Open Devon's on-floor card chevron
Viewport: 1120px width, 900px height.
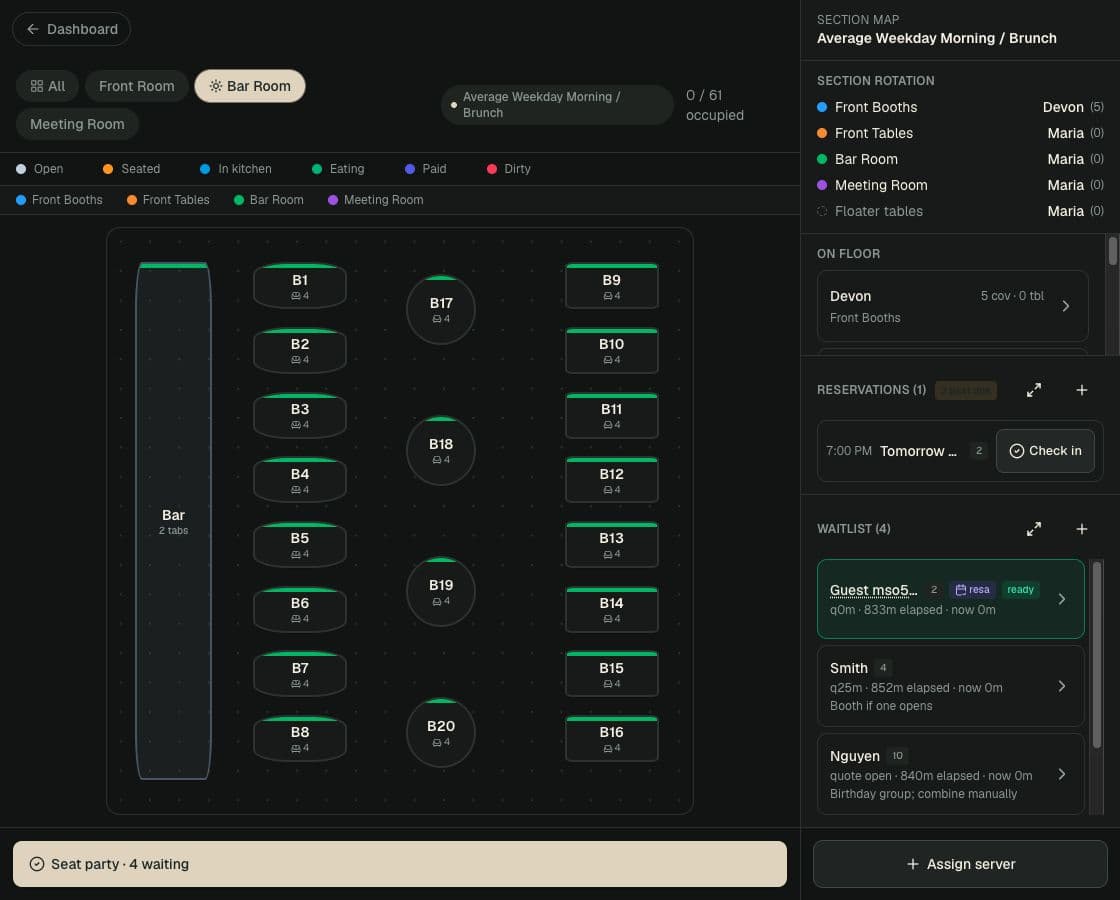pos(1066,306)
